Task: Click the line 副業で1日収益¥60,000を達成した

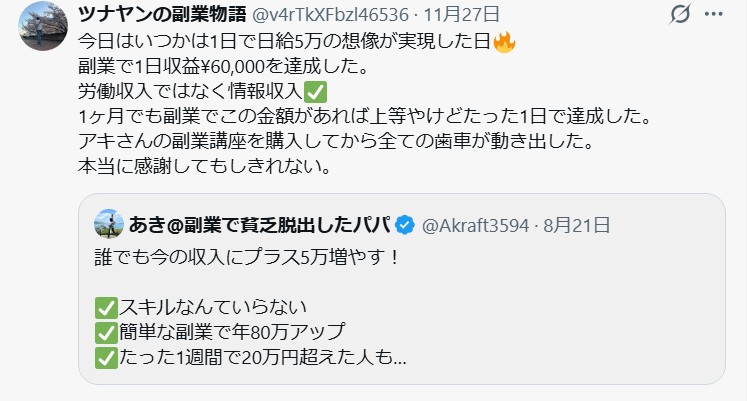Action: (x=224, y=67)
